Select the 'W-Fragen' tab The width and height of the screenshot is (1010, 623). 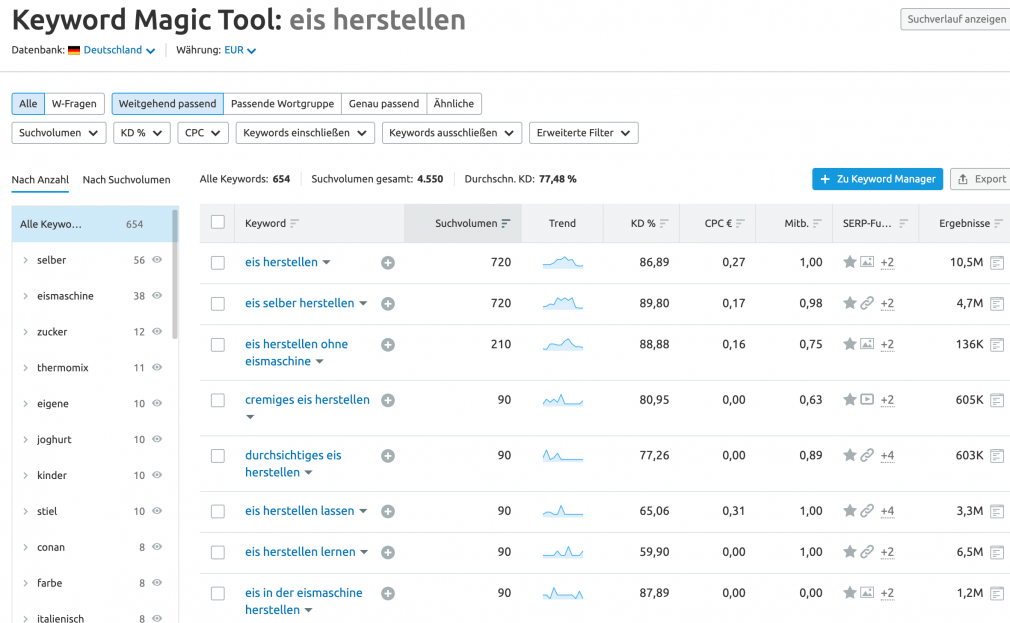pos(74,104)
